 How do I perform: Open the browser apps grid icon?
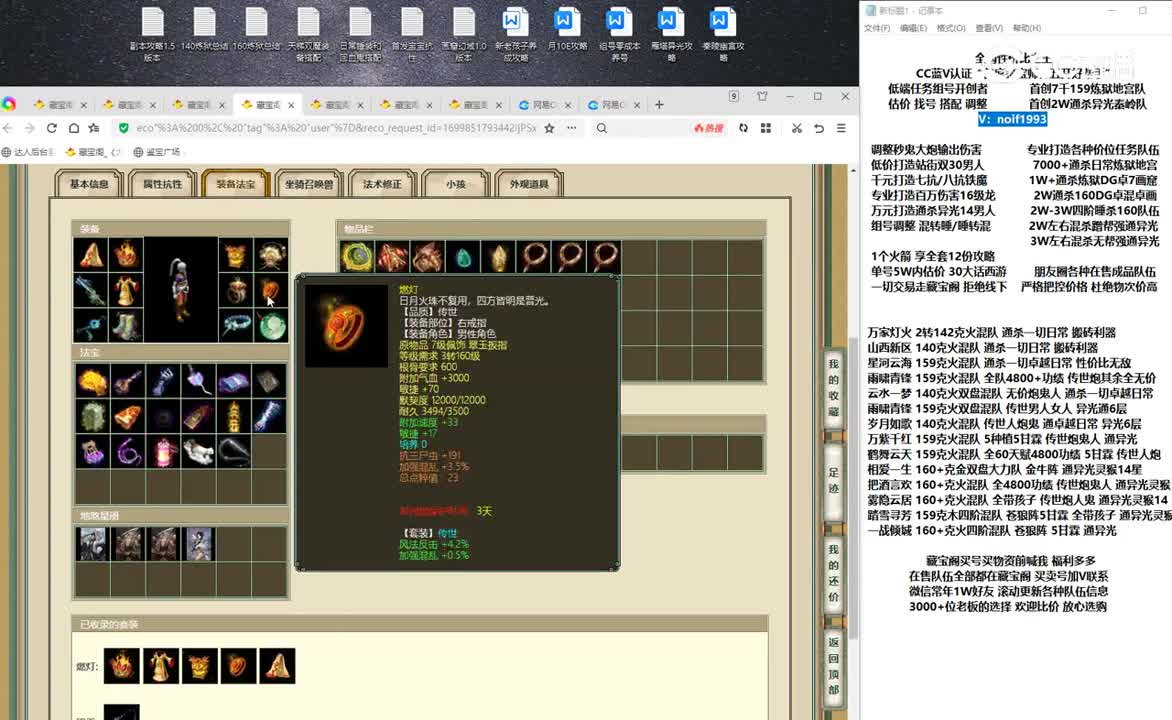click(765, 128)
